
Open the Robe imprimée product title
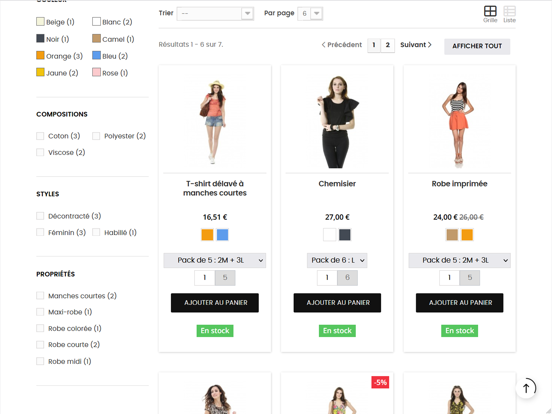point(459,184)
